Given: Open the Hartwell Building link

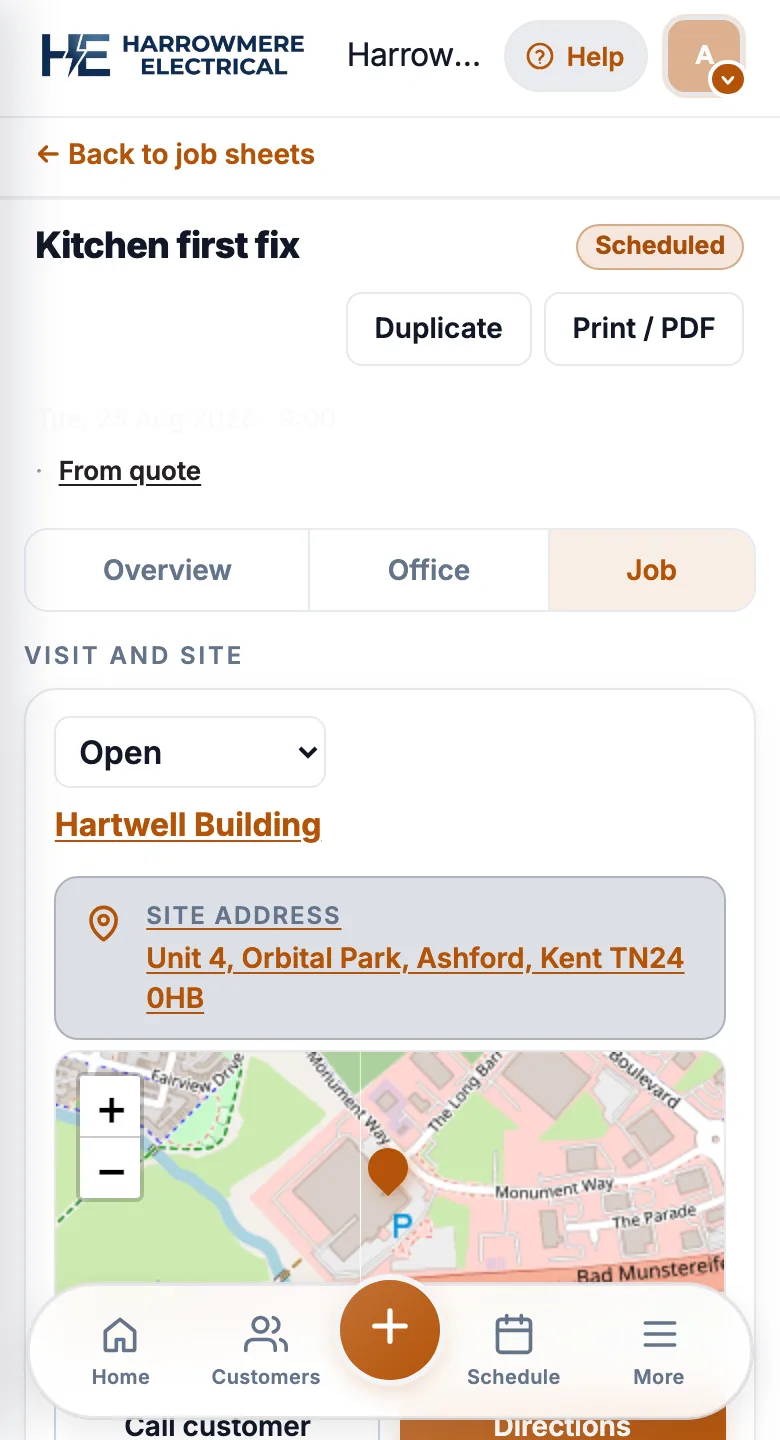Looking at the screenshot, I should coord(188,825).
